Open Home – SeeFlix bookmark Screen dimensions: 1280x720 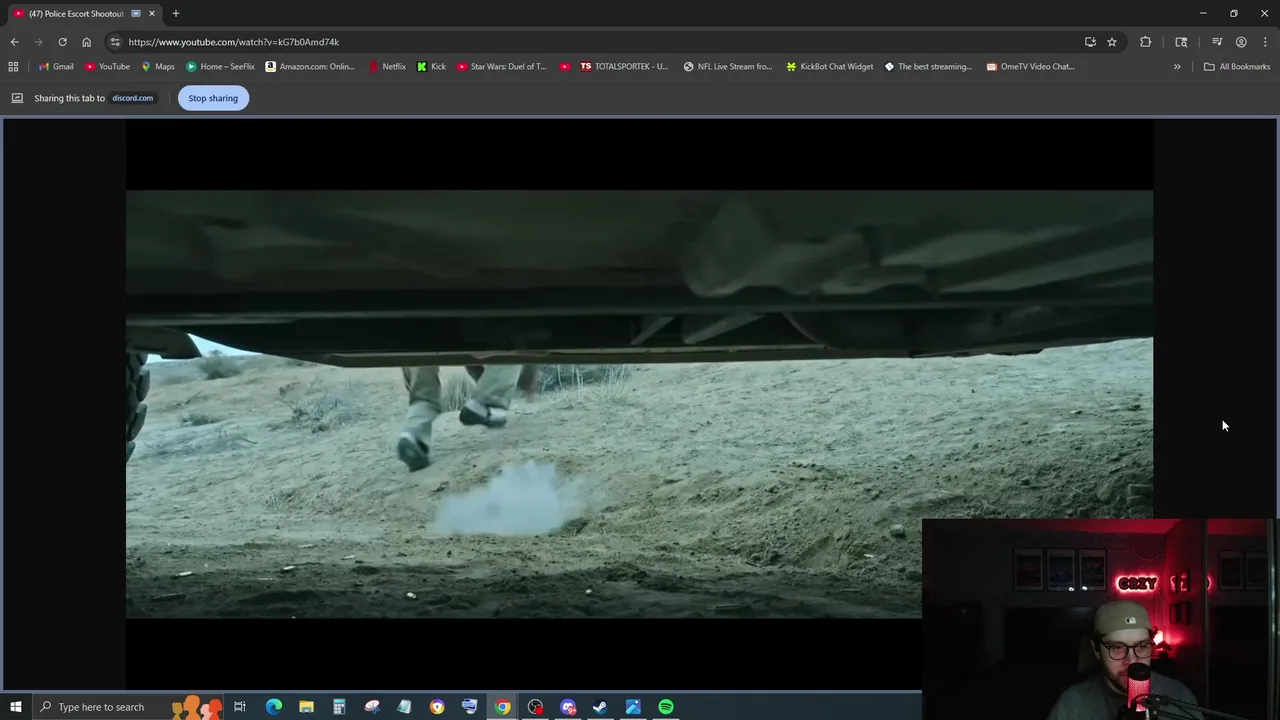tap(220, 66)
